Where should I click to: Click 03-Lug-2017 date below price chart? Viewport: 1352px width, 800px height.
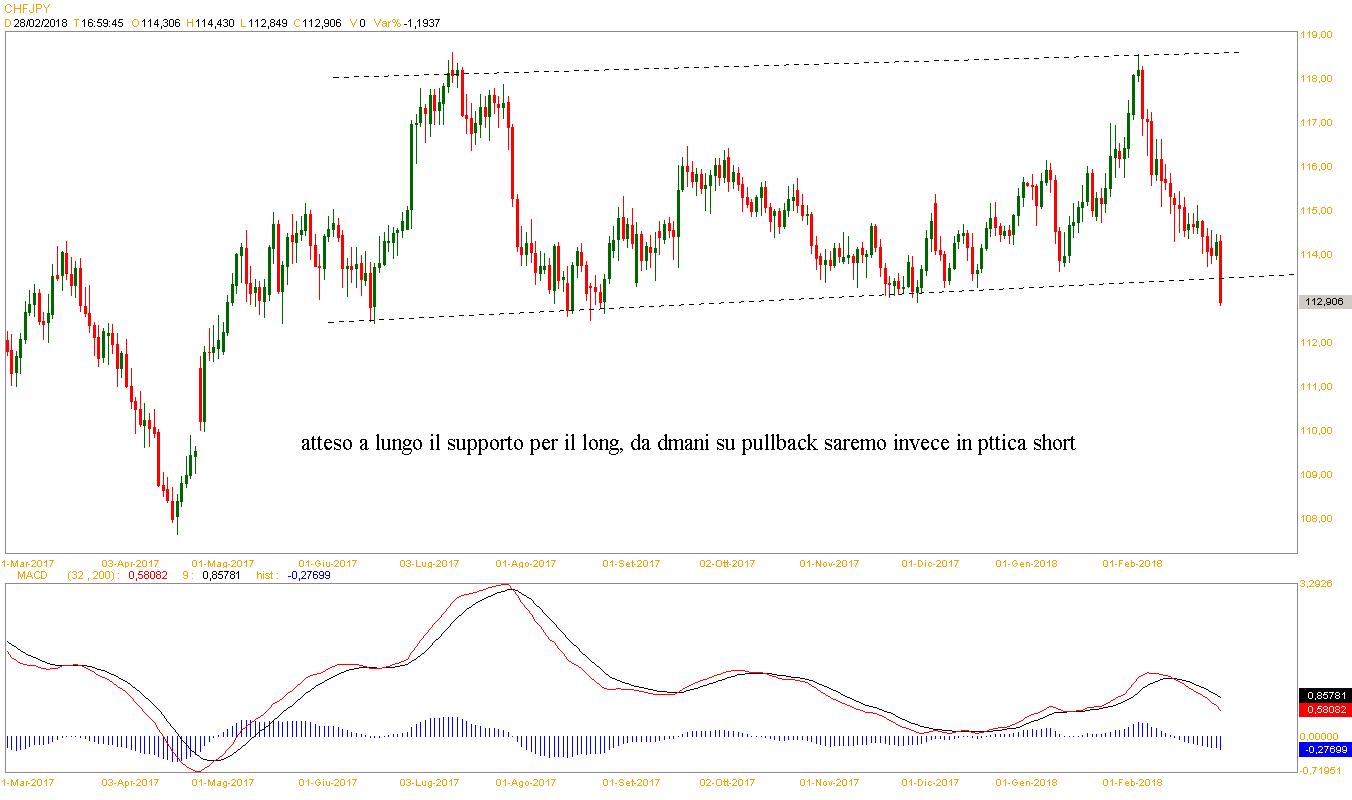point(429,563)
